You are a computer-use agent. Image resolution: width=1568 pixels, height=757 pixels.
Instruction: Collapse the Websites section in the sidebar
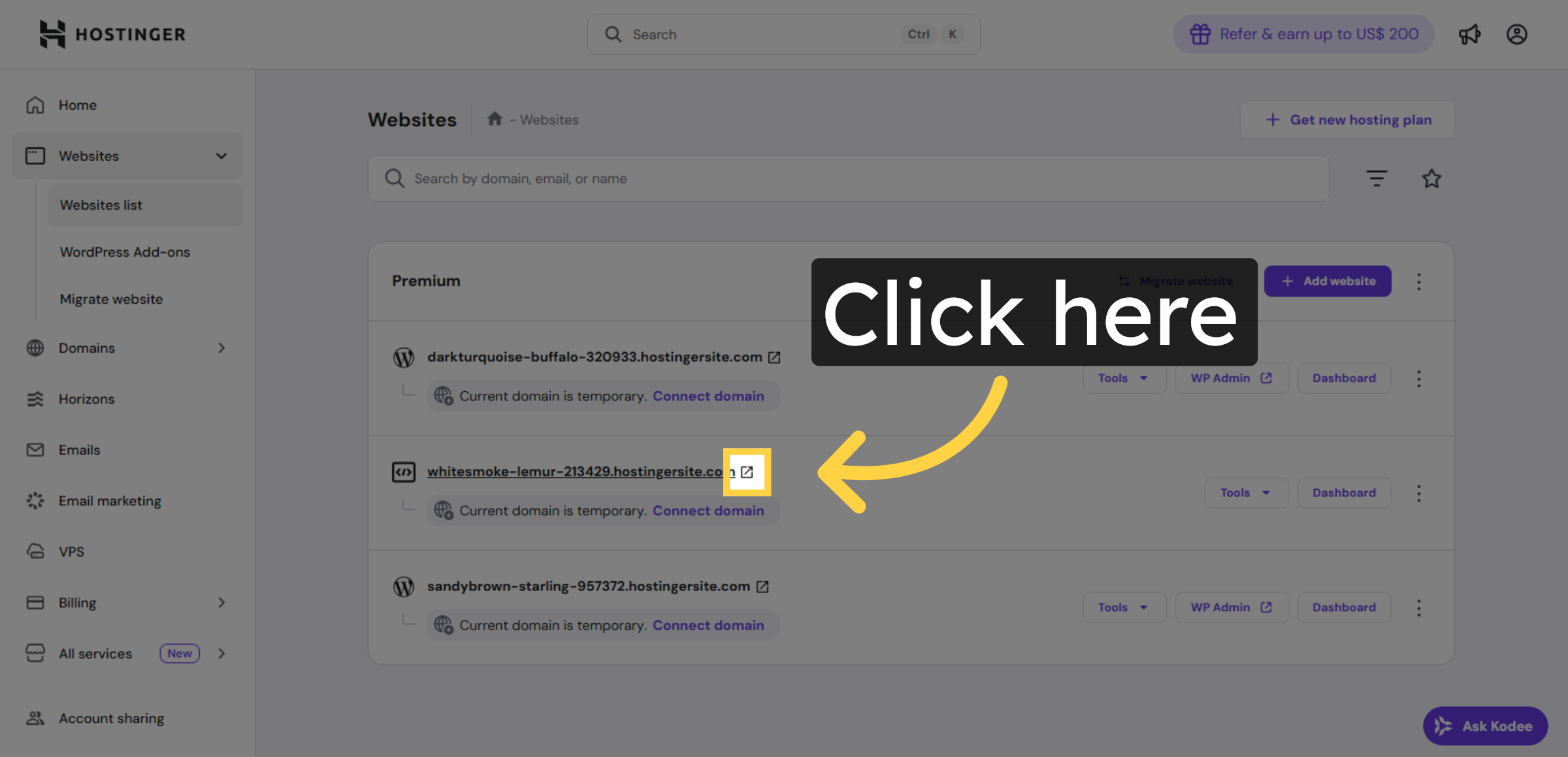coord(221,155)
